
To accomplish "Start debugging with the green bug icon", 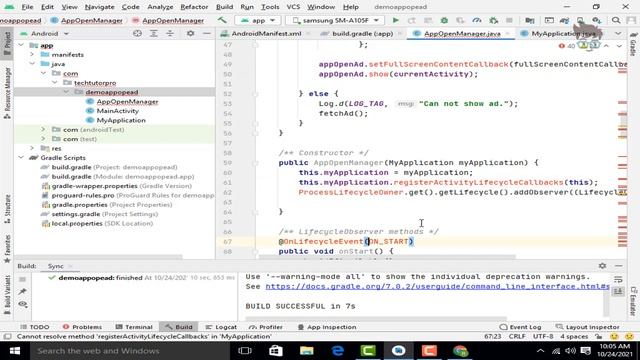I will [444, 20].
